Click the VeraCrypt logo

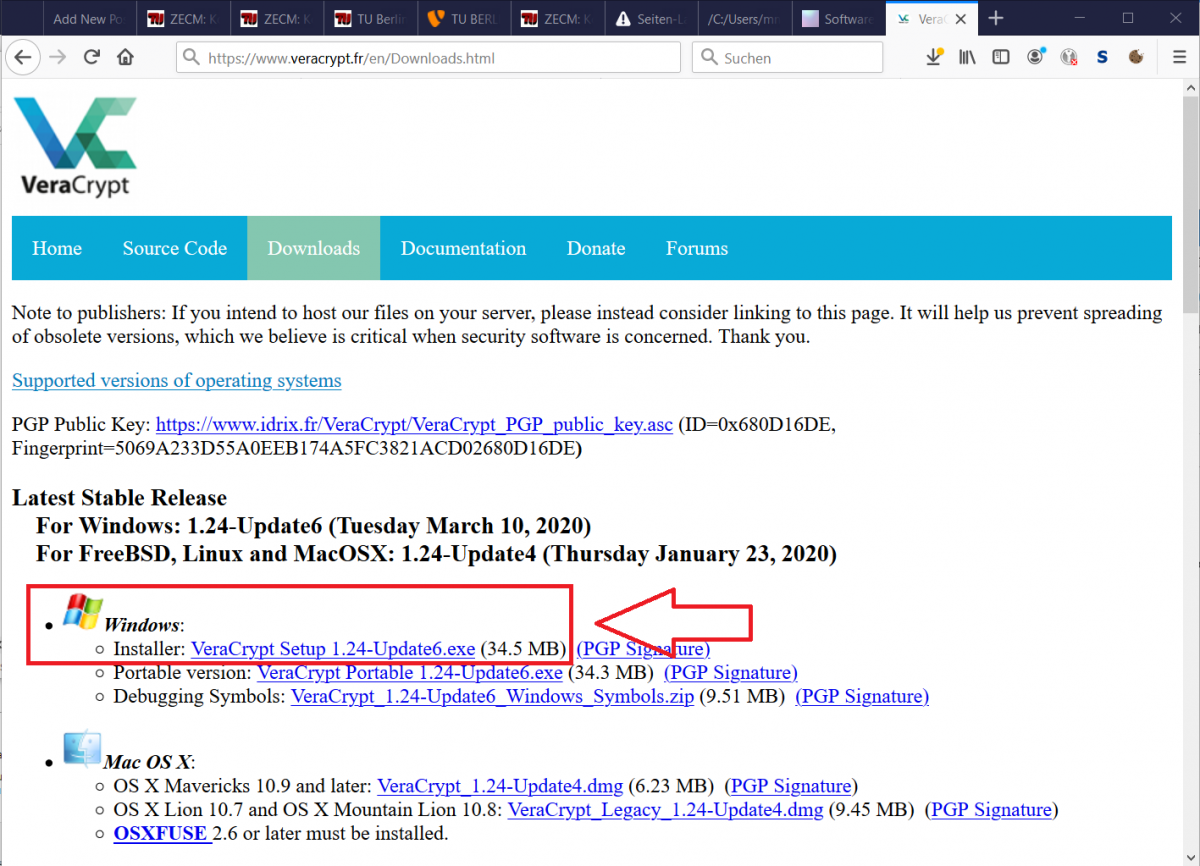click(75, 147)
